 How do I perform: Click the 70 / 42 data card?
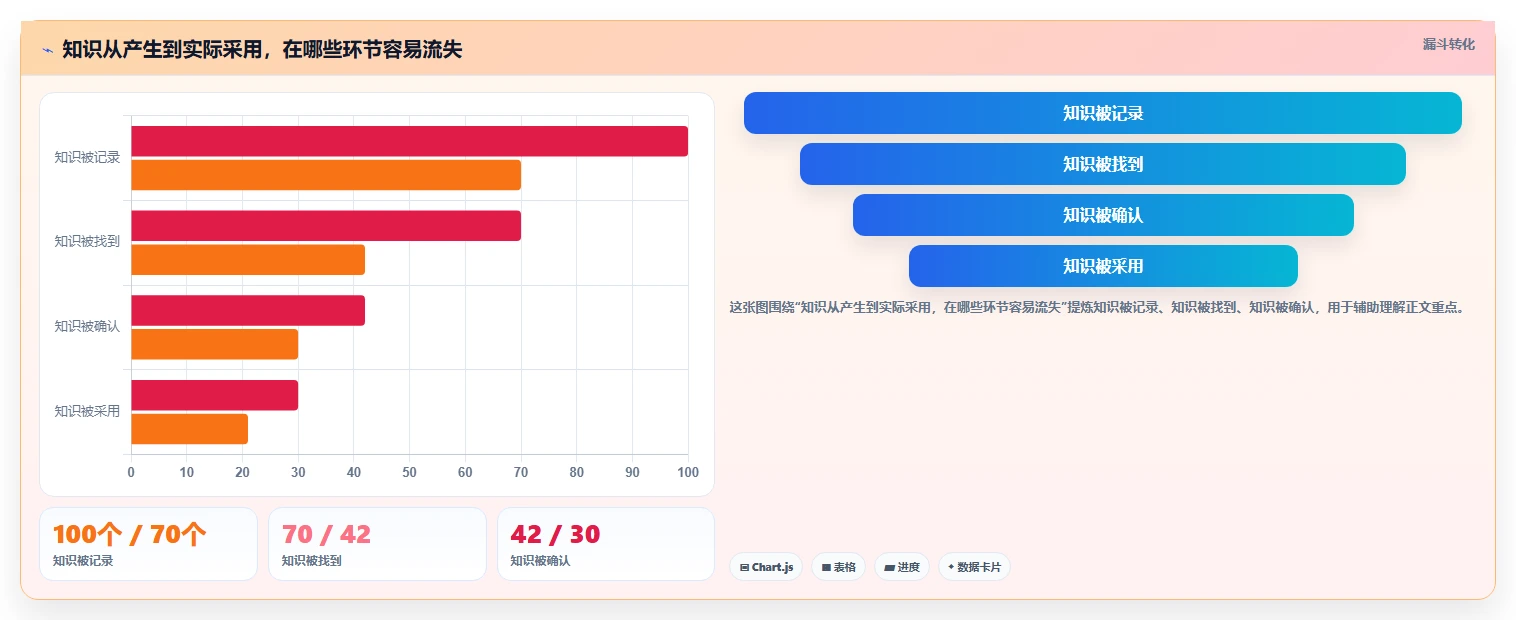pyautogui.click(x=377, y=544)
